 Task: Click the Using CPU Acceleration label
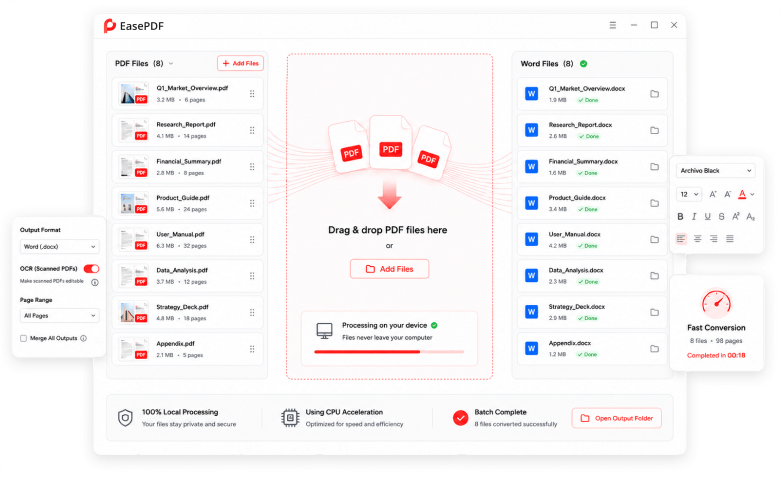tap(344, 412)
